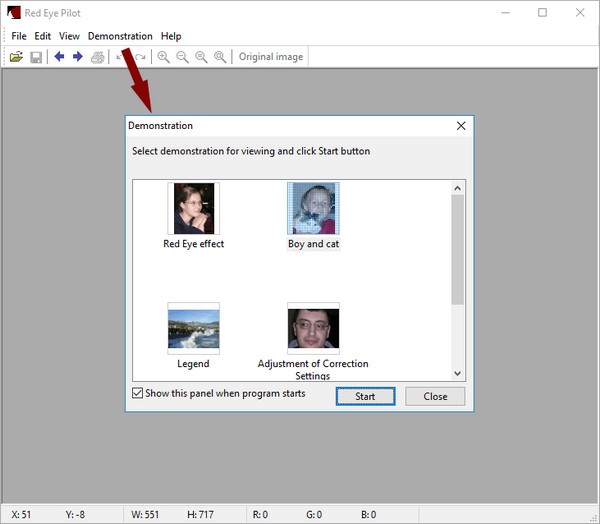Uncheck Show this panel when program starts

click(x=138, y=394)
